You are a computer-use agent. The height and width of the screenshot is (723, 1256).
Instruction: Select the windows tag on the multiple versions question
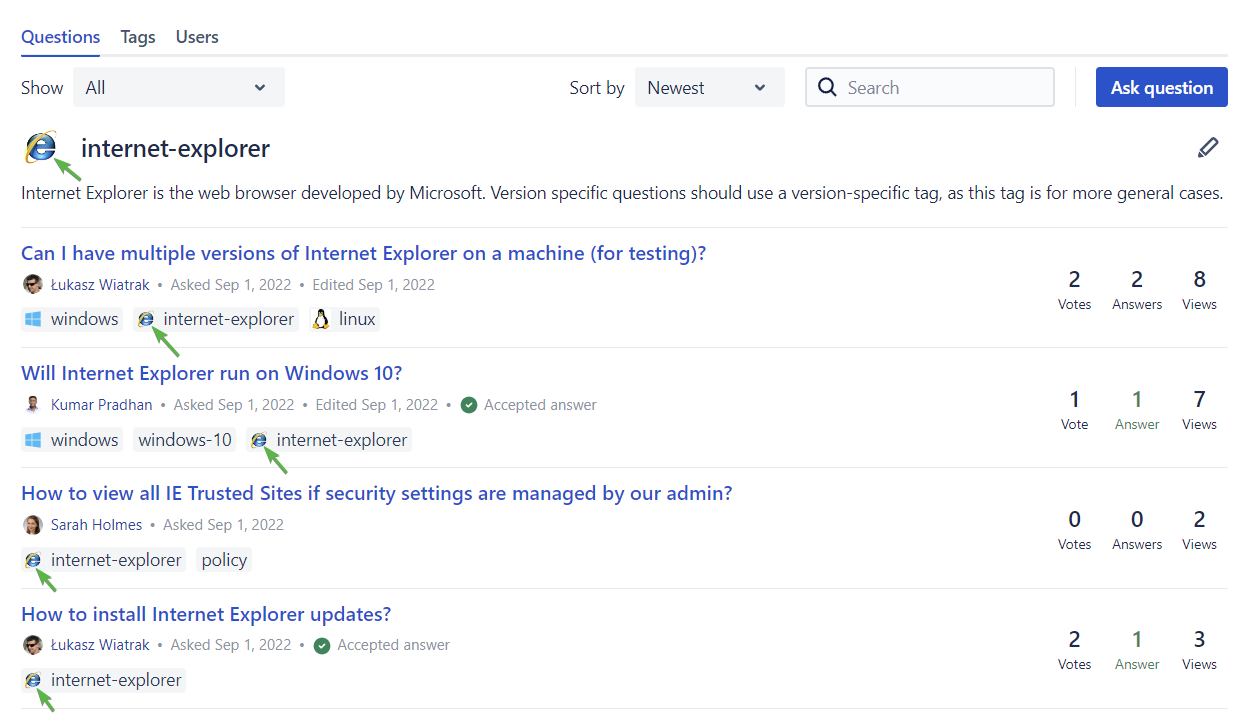72,319
